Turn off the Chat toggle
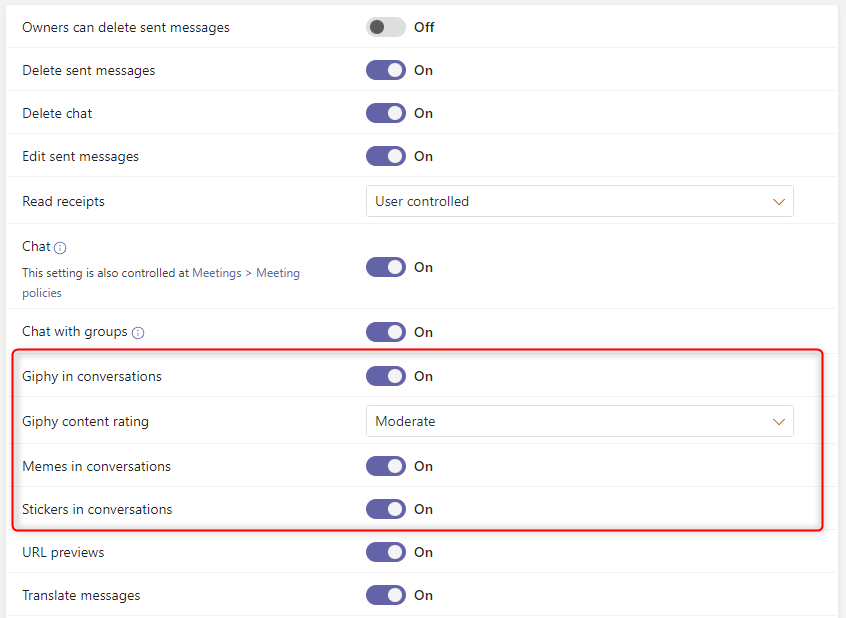 385,267
